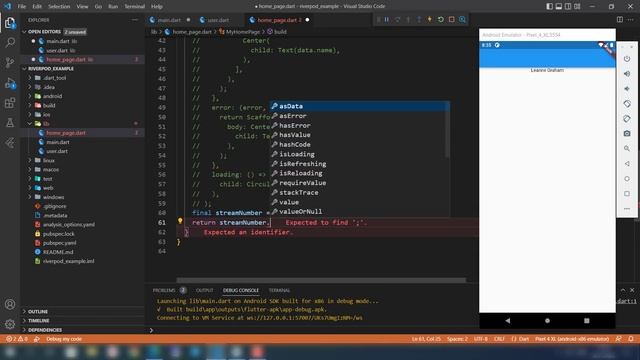Screen dimensions: 640x360
Task: Open the File menu
Action: pyautogui.click(x=22, y=7)
